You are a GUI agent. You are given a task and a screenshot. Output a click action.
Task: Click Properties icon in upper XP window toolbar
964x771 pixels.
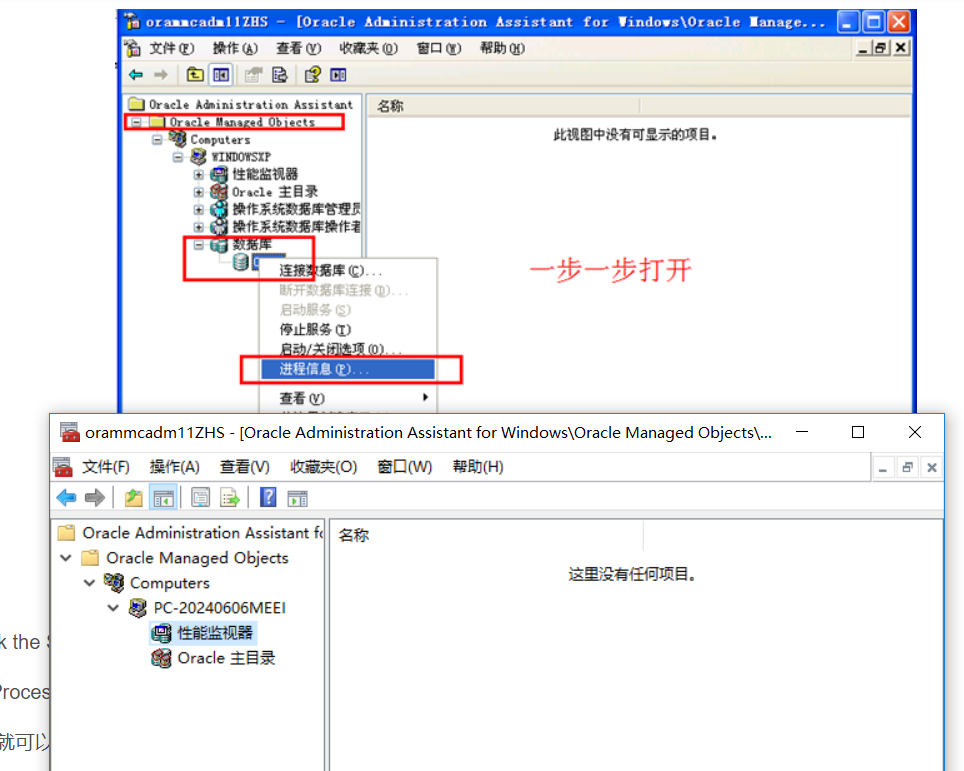coord(253,75)
